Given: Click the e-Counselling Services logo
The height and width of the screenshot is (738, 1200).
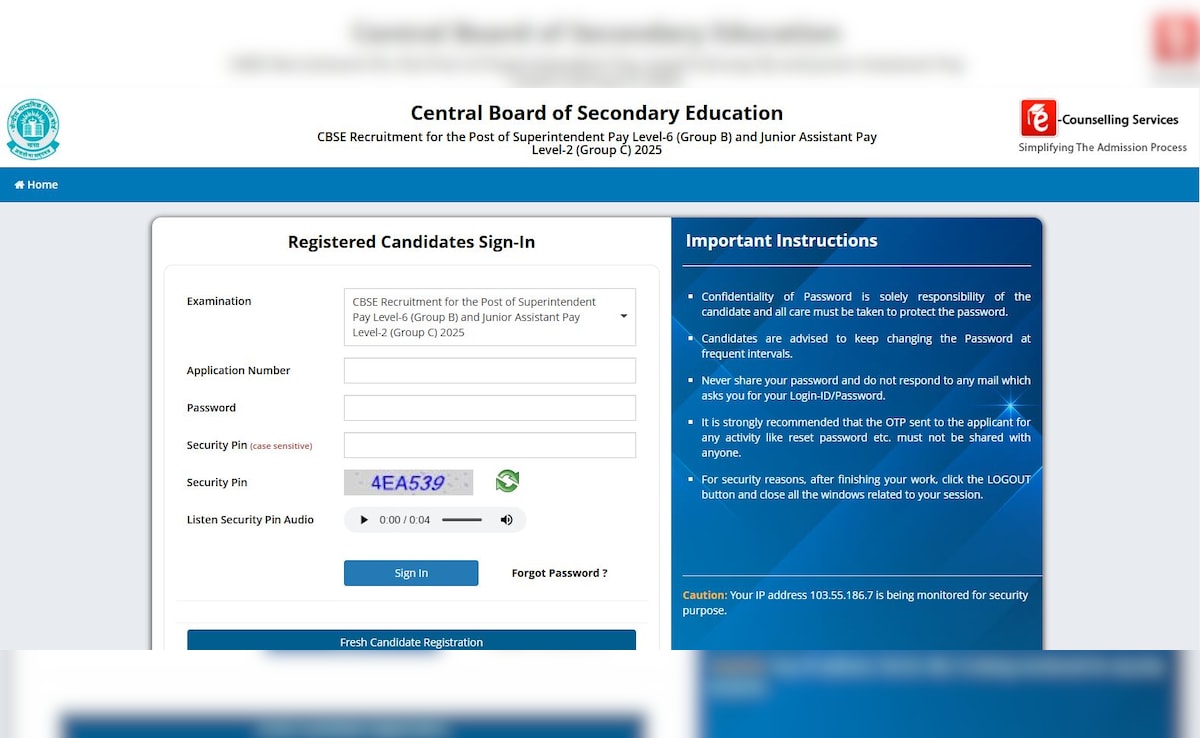Looking at the screenshot, I should pos(1039,118).
